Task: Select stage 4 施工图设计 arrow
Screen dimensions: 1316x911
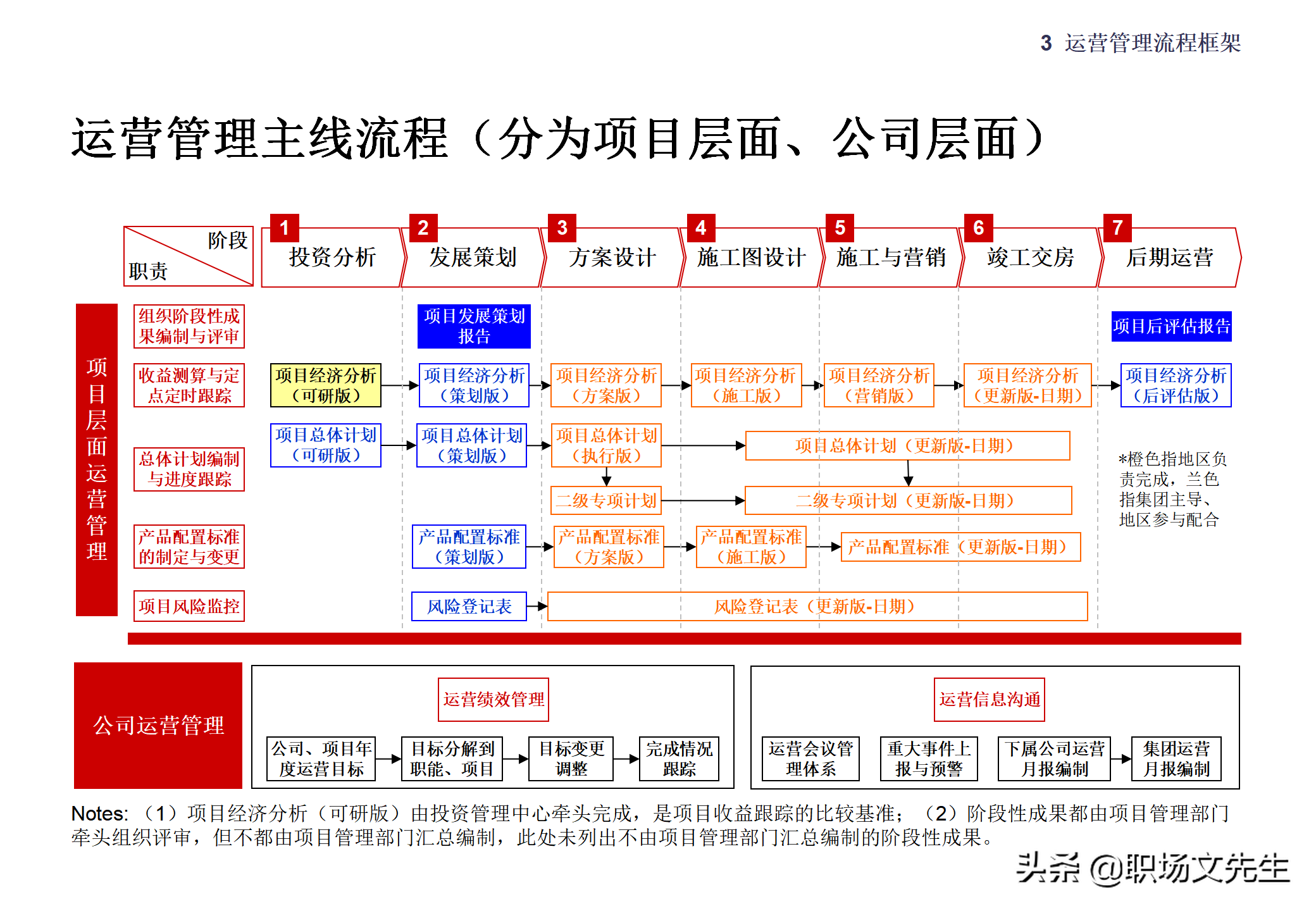Action: (750, 256)
